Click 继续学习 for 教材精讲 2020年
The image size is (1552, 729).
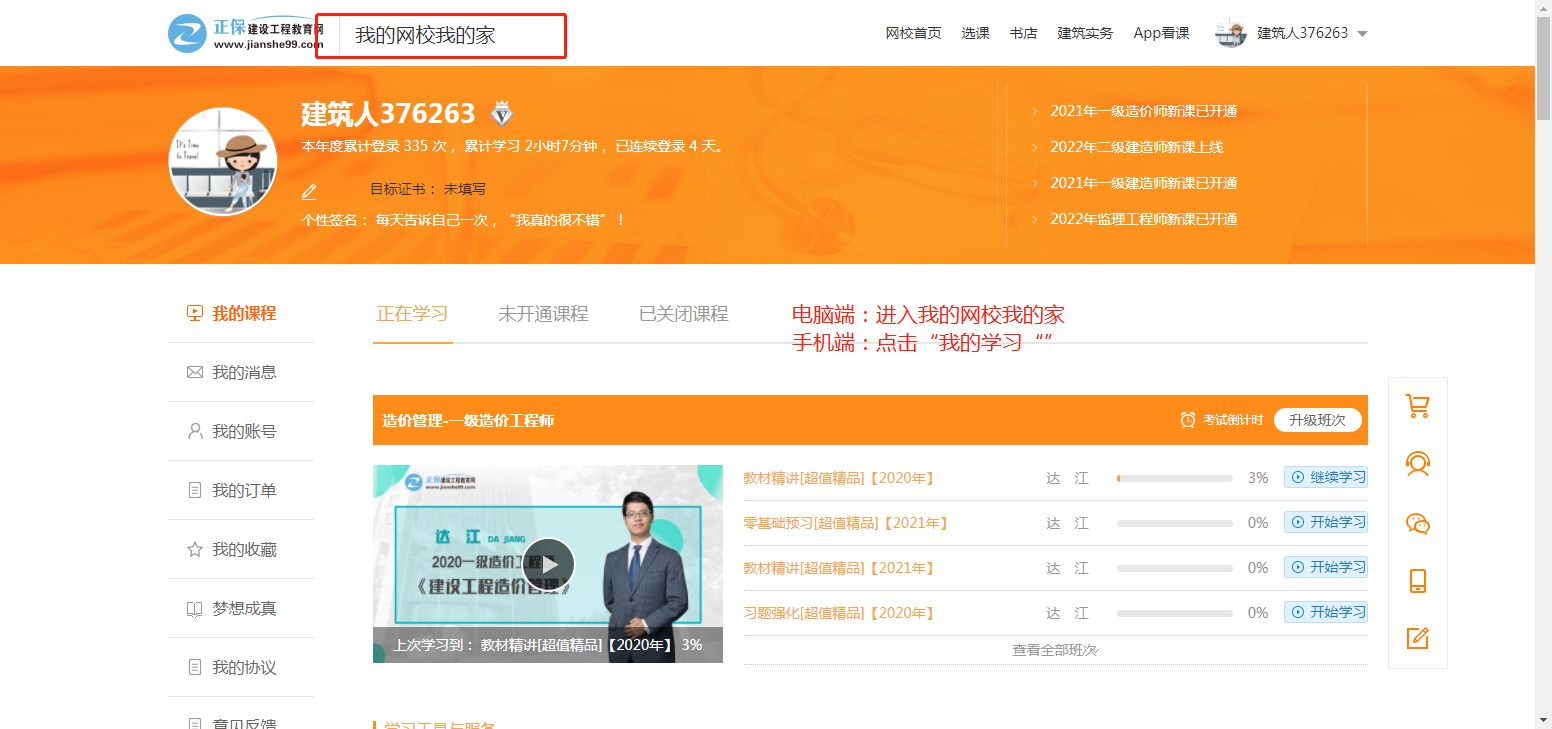point(1326,478)
